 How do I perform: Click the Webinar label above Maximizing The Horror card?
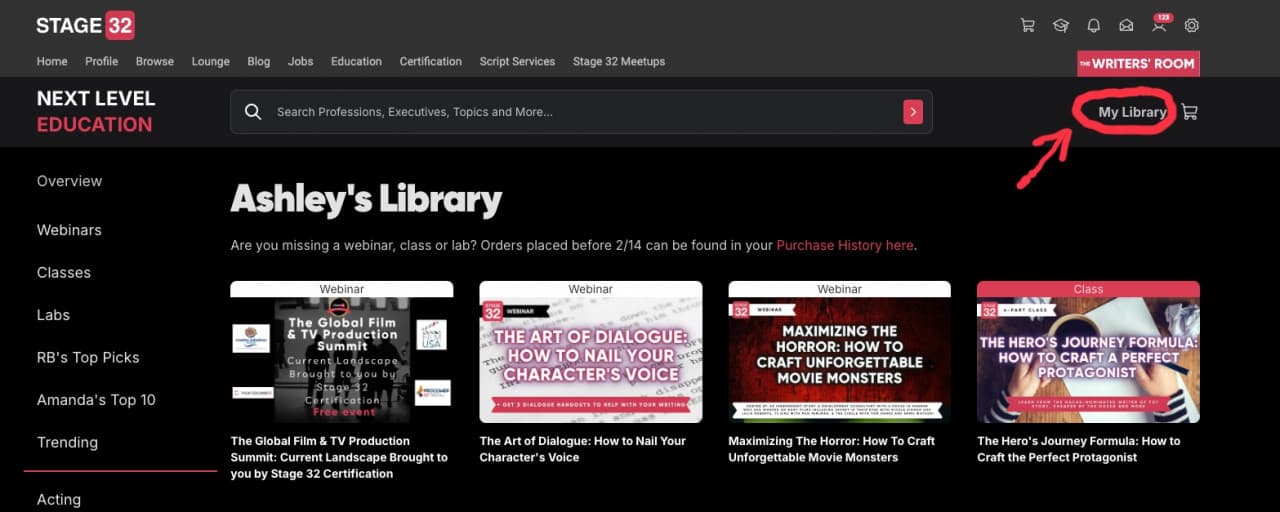(839, 289)
